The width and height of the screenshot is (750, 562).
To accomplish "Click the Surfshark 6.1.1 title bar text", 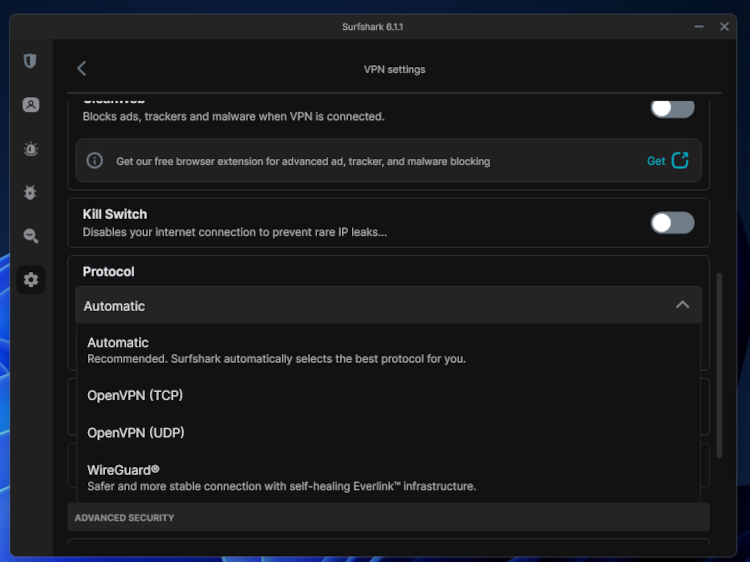I will [x=372, y=27].
